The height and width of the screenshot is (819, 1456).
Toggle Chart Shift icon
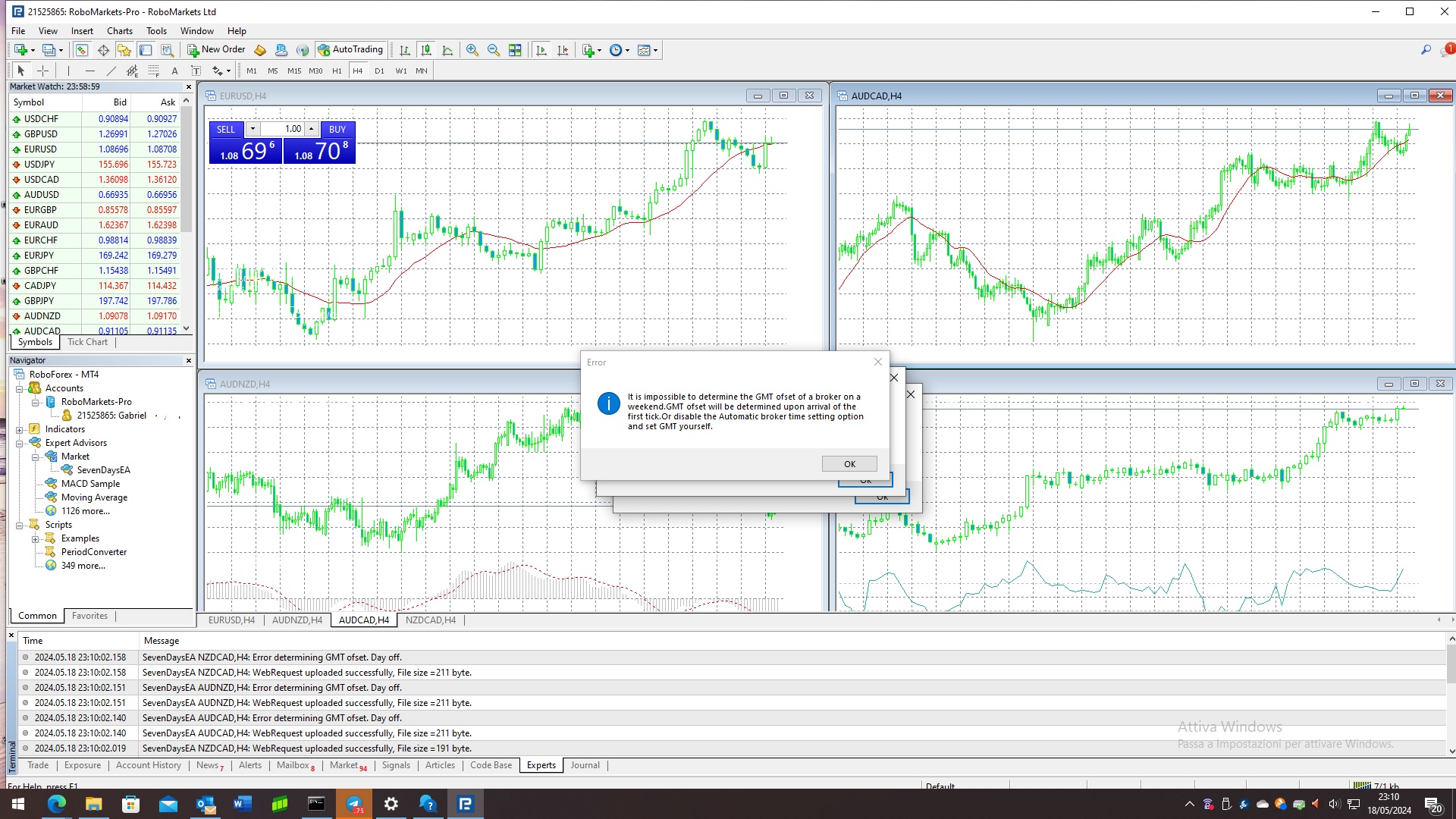click(x=563, y=50)
